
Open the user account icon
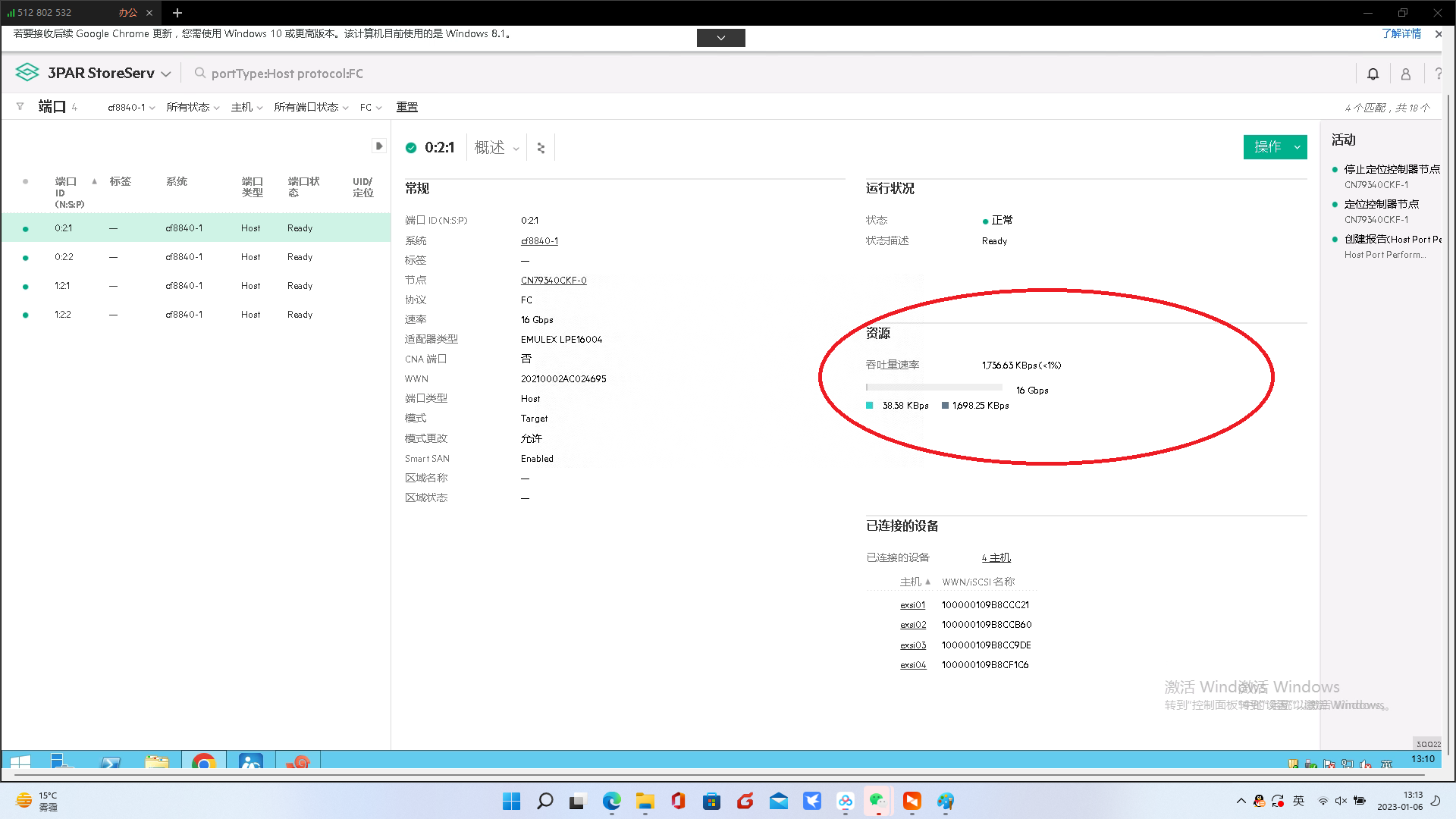(x=1405, y=74)
